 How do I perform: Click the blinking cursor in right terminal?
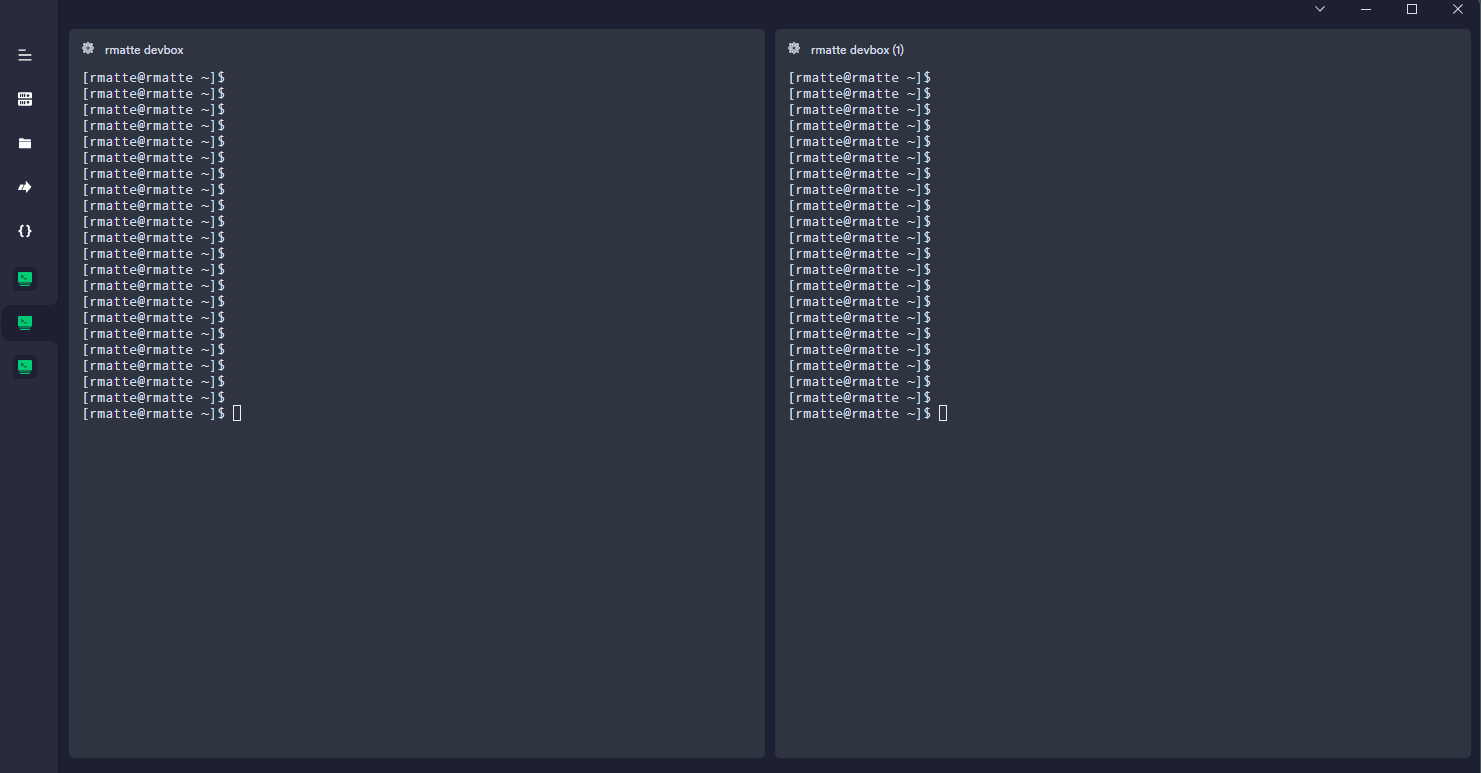(942, 412)
